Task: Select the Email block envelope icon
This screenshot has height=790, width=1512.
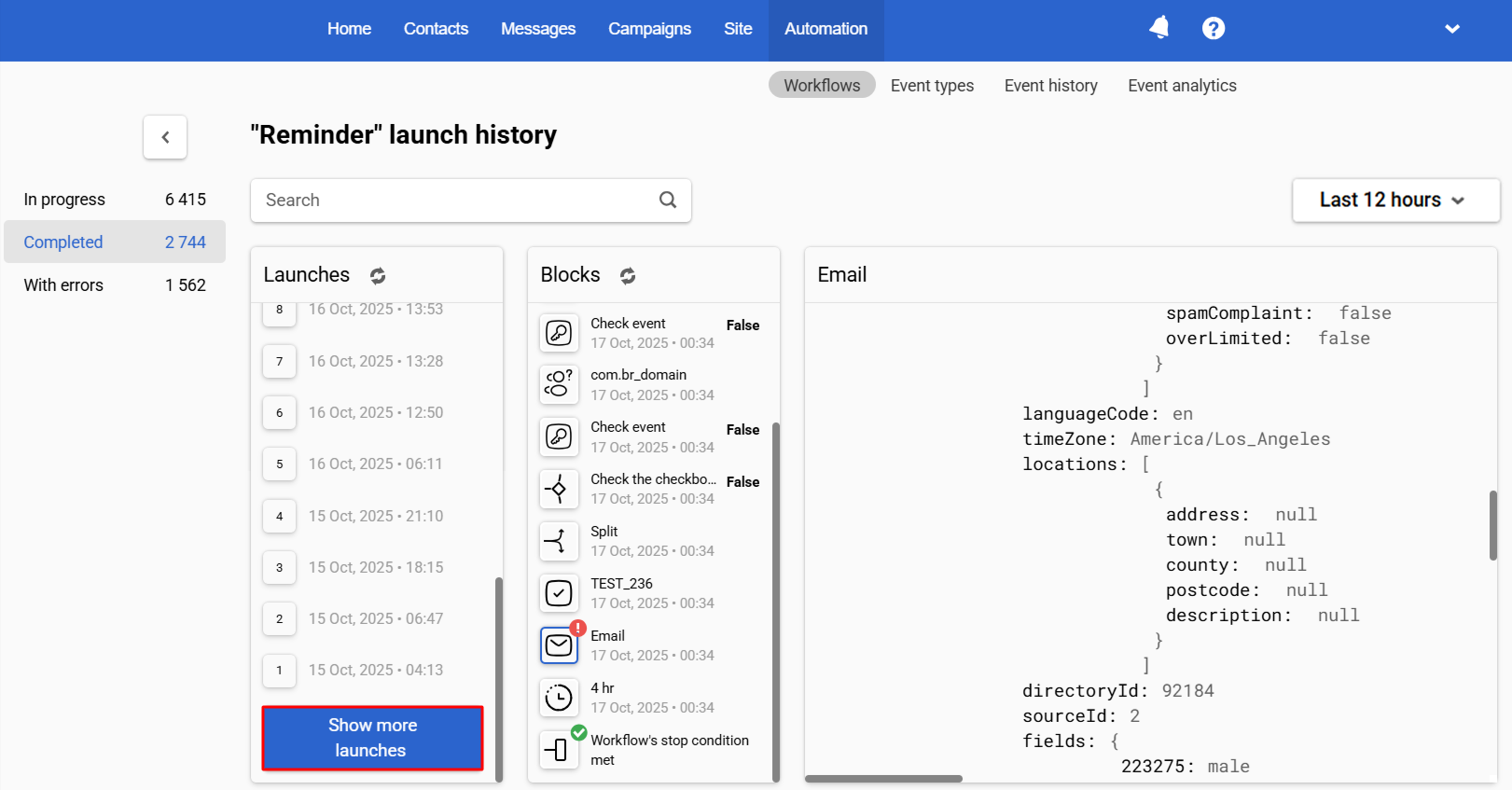Action: click(559, 645)
